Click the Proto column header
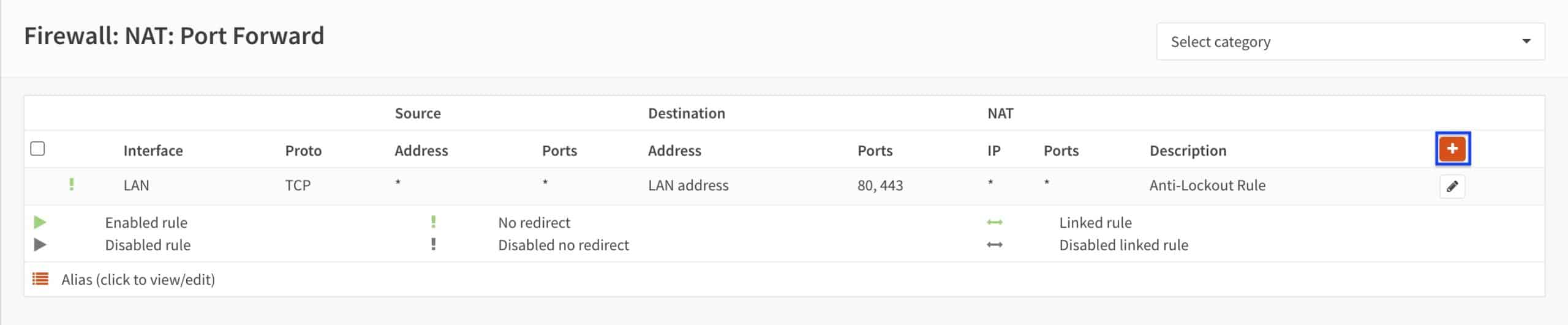This screenshot has height=325, width=1568. click(x=303, y=151)
